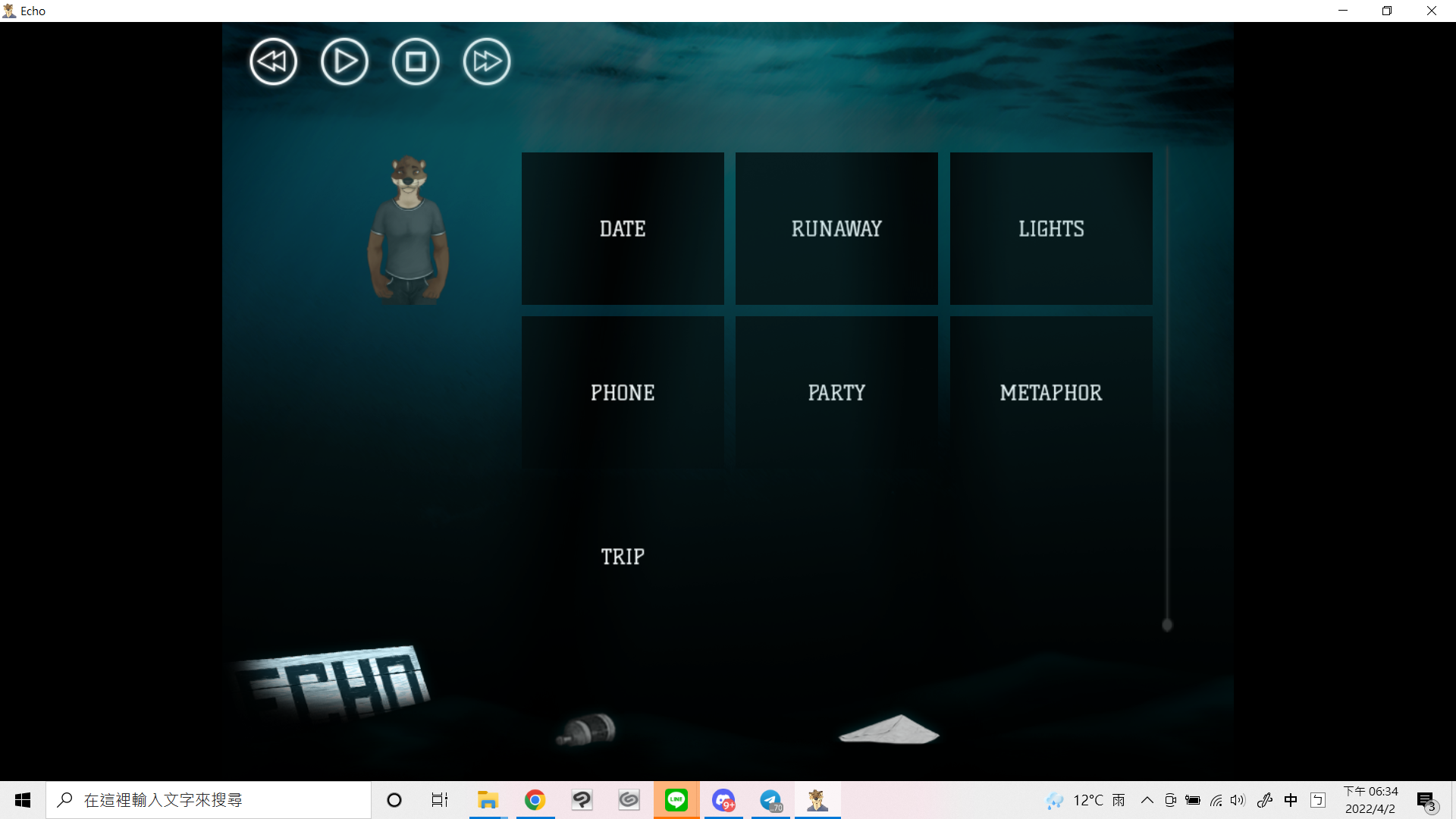Open Cortana circle icon on taskbar
Image resolution: width=1456 pixels, height=819 pixels.
click(x=394, y=800)
